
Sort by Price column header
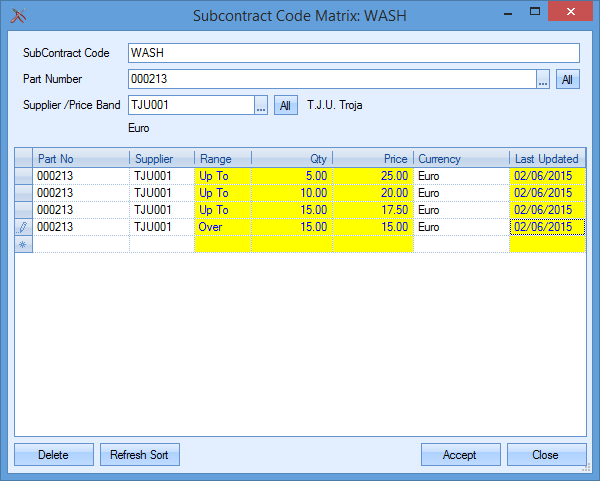372,158
